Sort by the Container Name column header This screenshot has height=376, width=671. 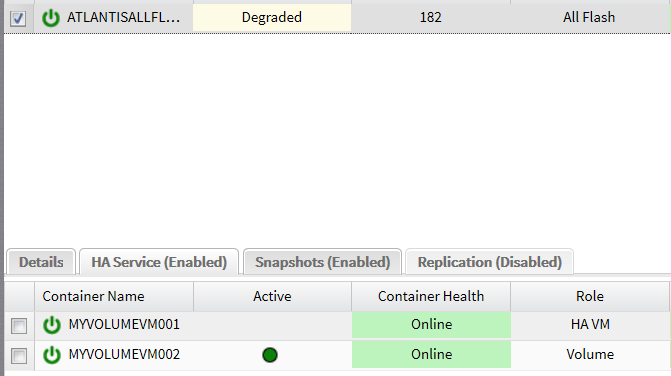(x=114, y=296)
